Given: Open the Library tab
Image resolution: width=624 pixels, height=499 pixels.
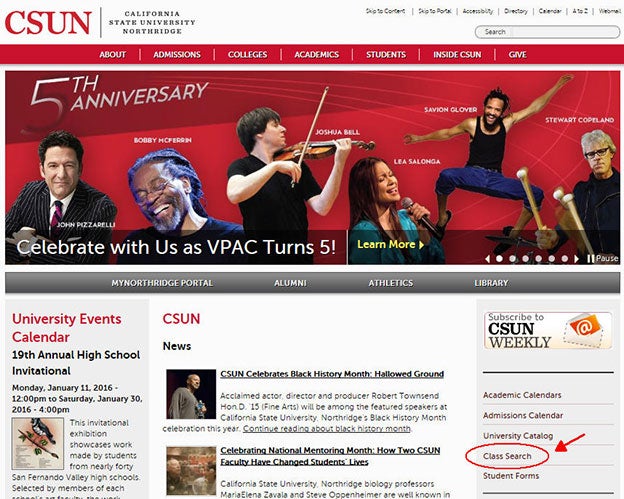Looking at the screenshot, I should pos(491,283).
